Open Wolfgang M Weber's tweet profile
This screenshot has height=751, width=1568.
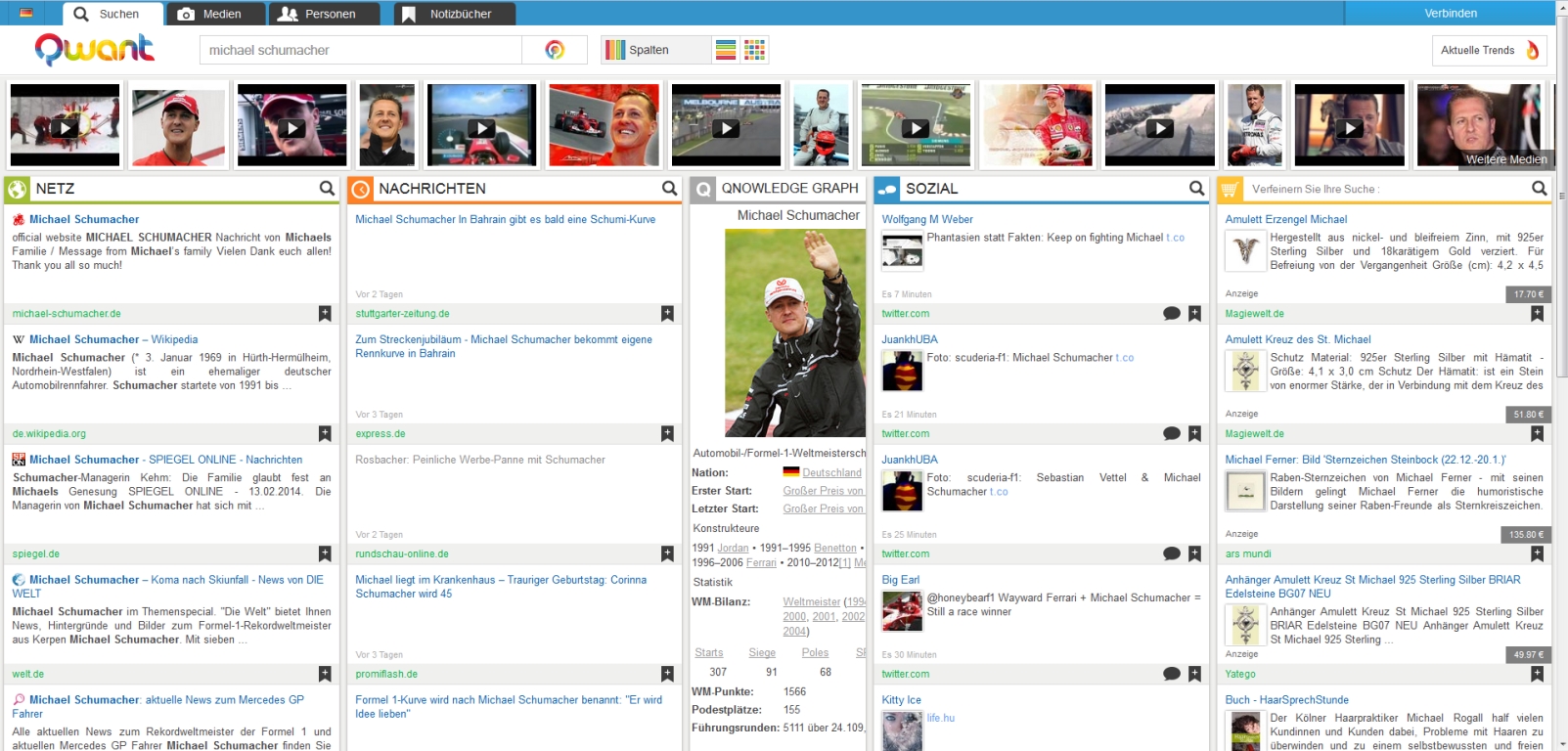pyautogui.click(x=927, y=219)
